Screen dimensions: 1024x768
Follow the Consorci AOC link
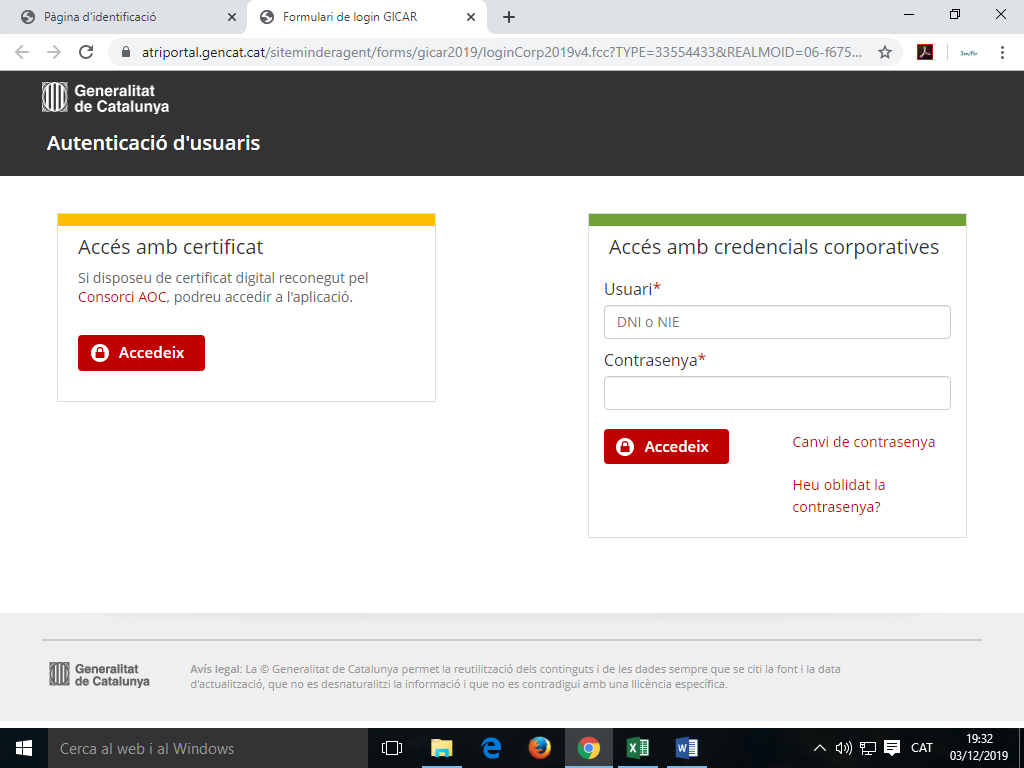click(122, 297)
